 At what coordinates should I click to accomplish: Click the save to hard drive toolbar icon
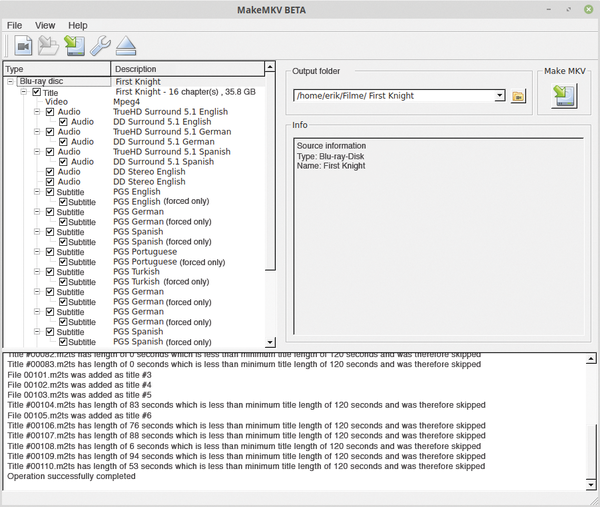click(x=75, y=46)
